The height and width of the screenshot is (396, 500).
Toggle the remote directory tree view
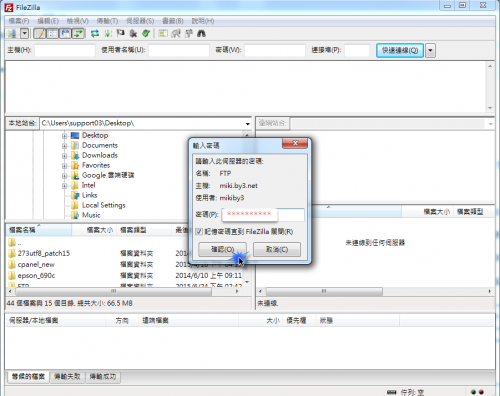click(x=65, y=33)
